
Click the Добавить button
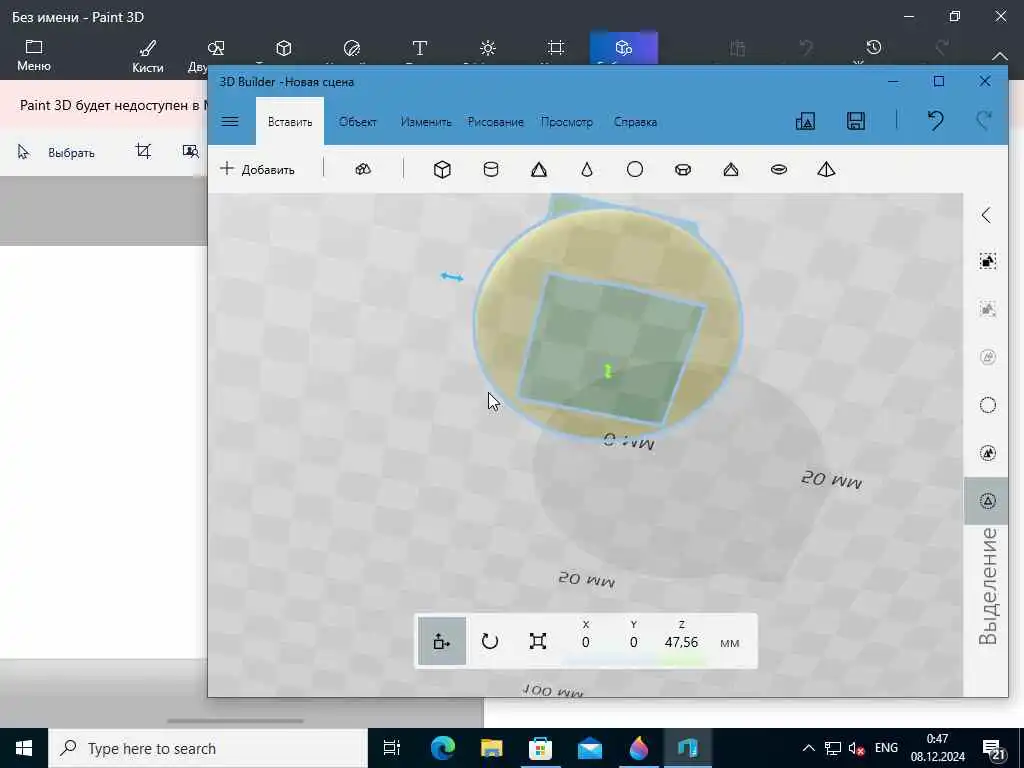point(258,169)
